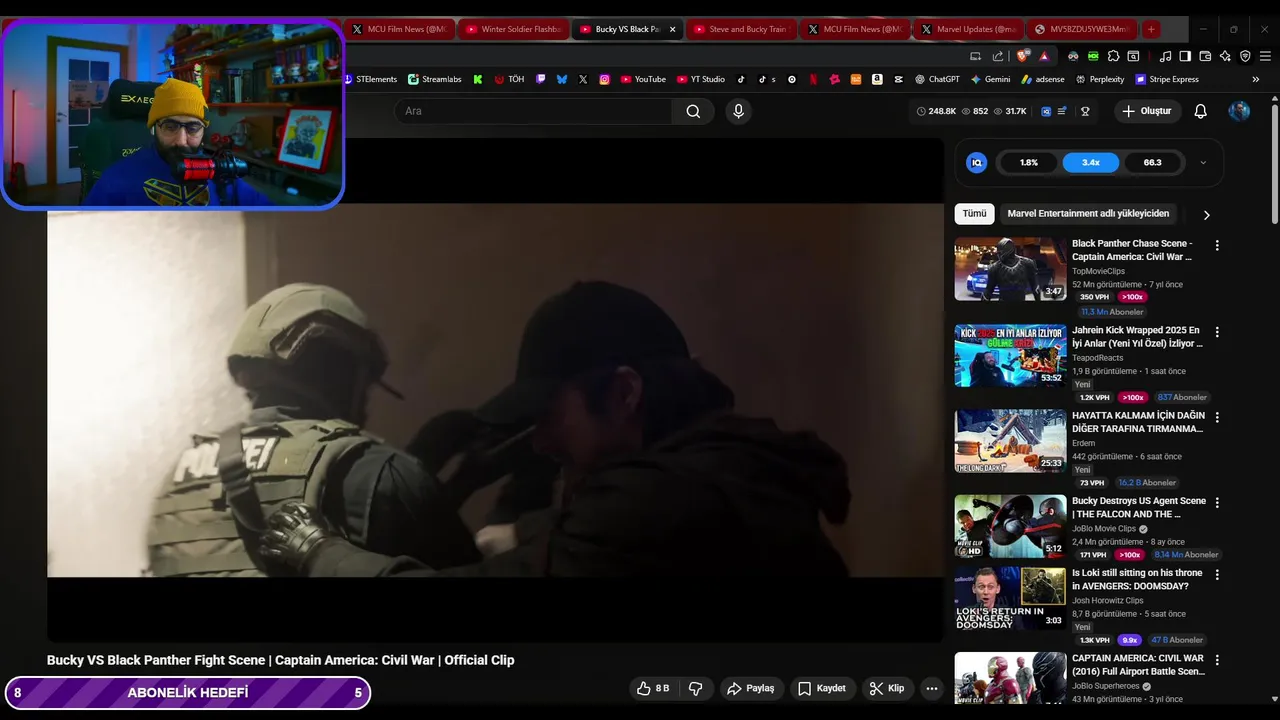Screen dimensions: 1280x720
Task: Dislike the video
Action: coord(695,688)
